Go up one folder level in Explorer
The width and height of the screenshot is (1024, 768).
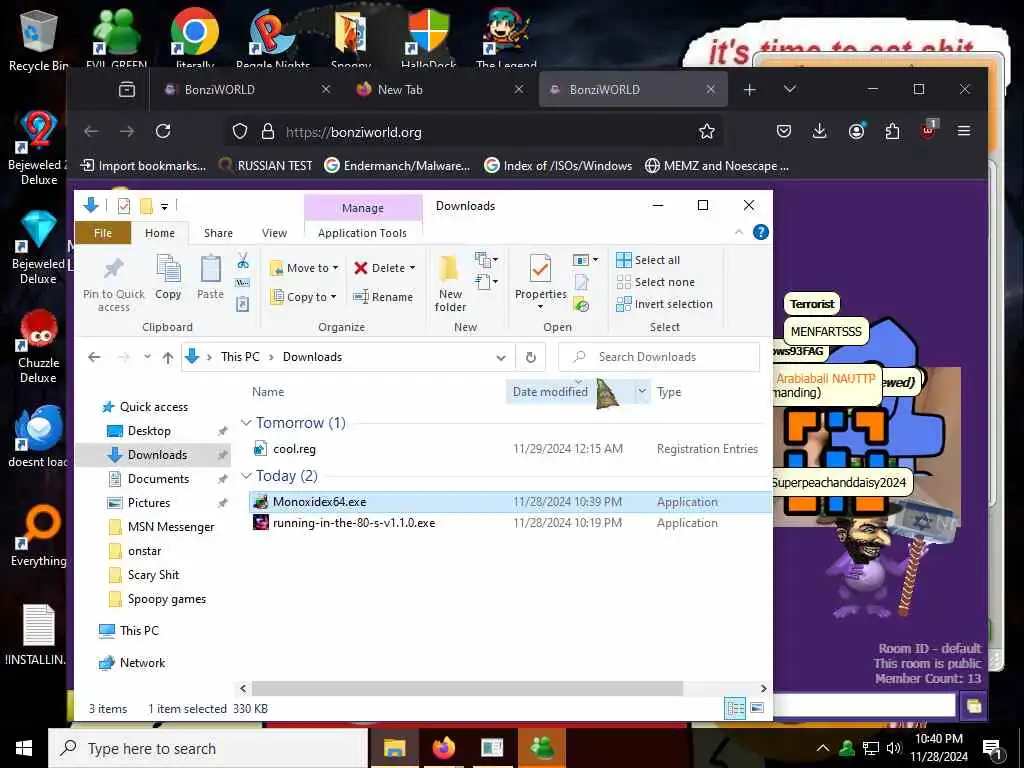coord(168,357)
